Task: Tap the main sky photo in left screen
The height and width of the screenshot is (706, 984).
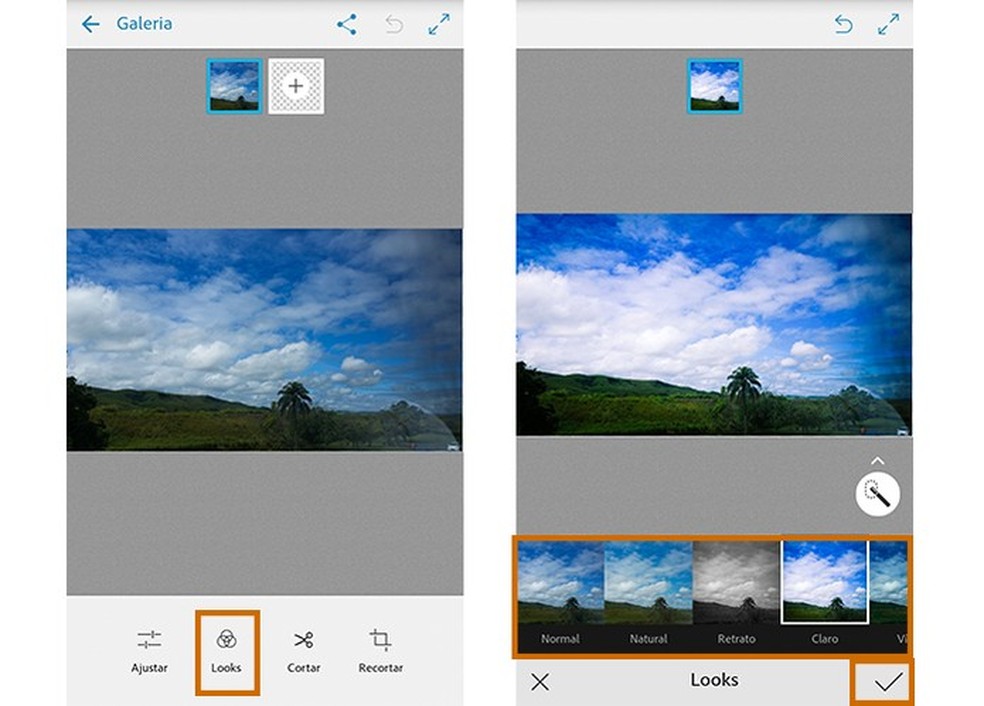Action: coord(264,340)
